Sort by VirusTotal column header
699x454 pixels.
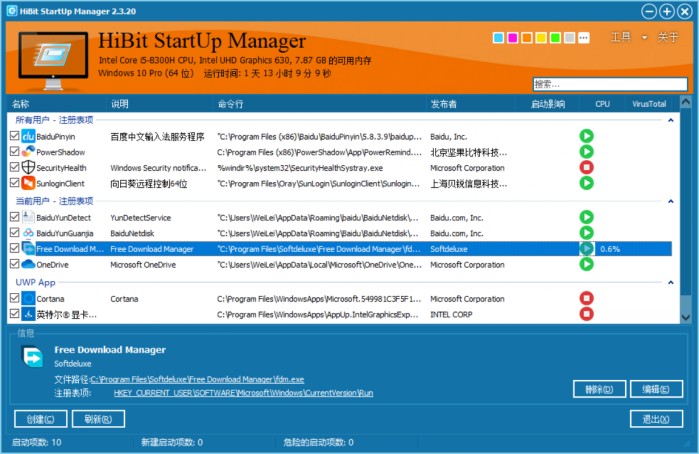649,104
